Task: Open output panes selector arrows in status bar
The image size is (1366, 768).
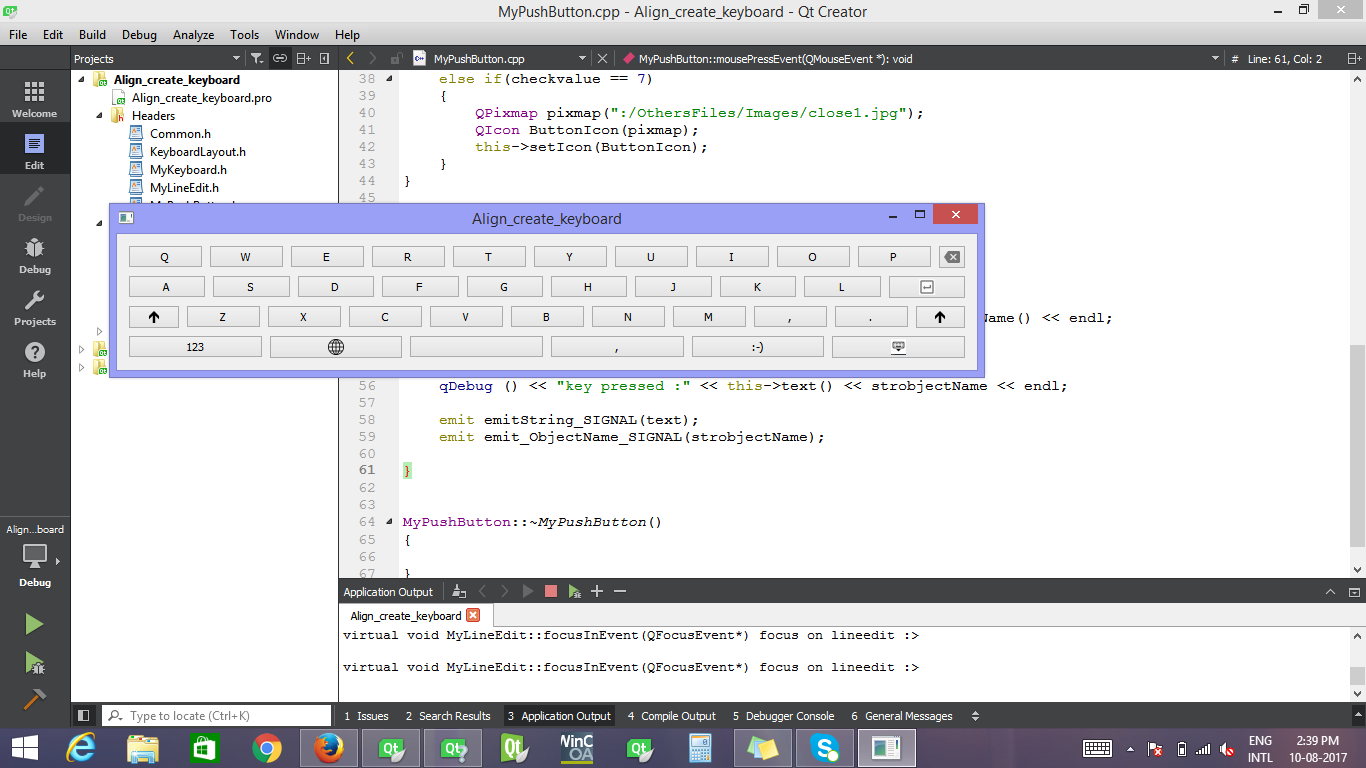Action: (x=976, y=716)
